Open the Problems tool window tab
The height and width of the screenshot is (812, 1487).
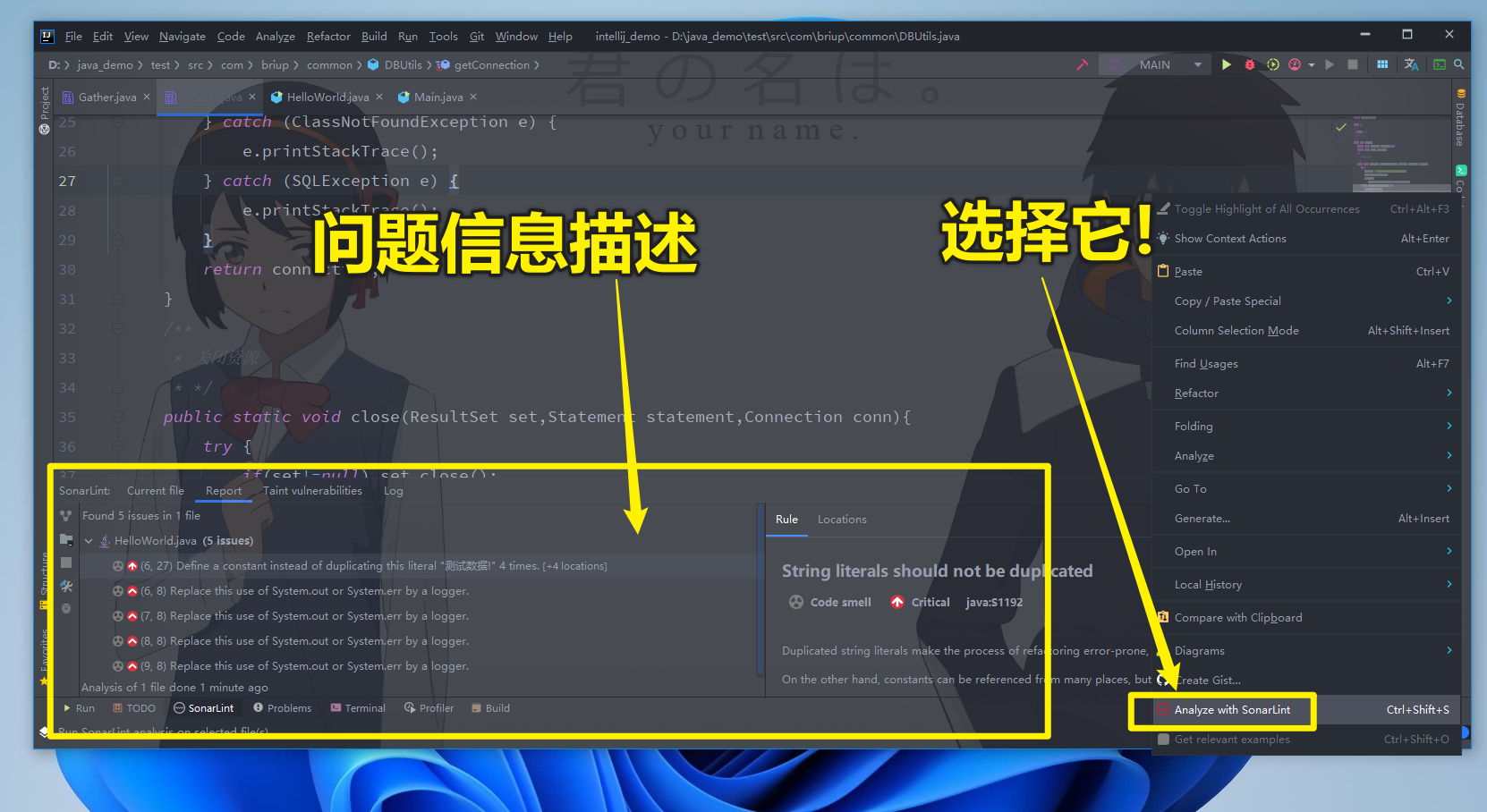[282, 708]
